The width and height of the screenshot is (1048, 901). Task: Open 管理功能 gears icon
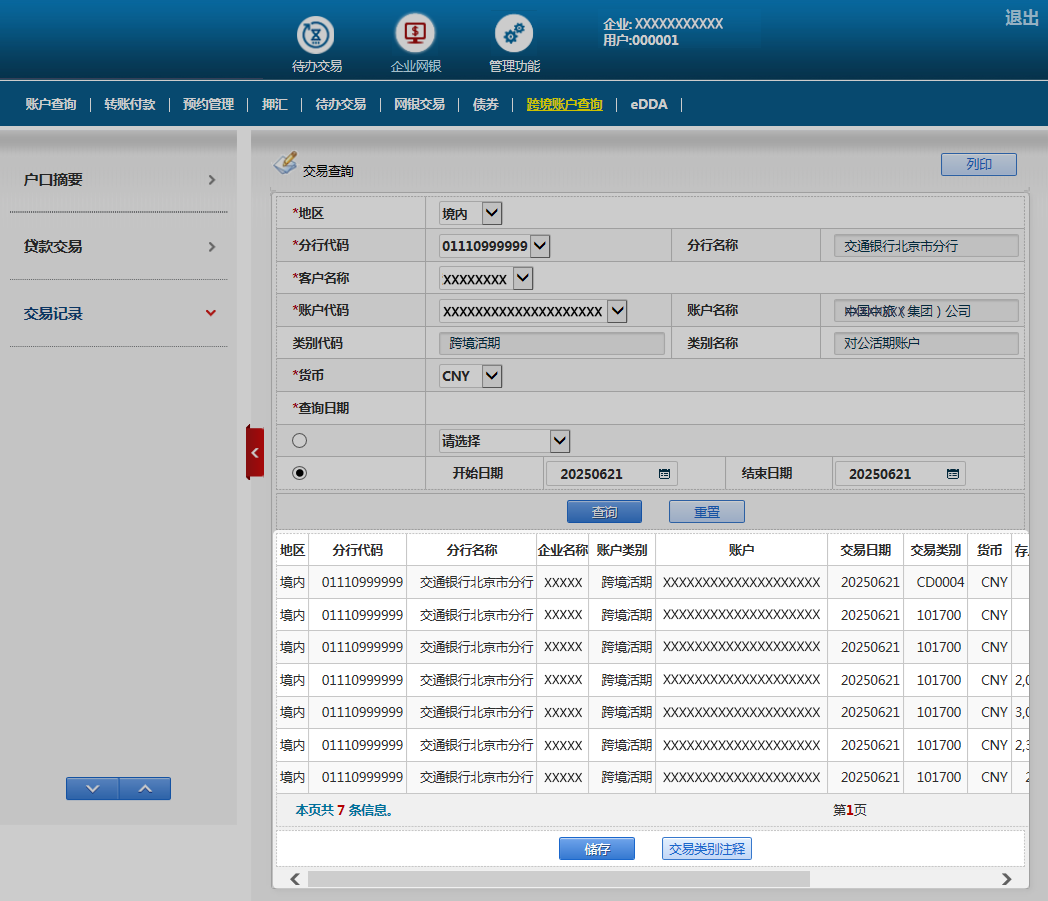coord(514,33)
